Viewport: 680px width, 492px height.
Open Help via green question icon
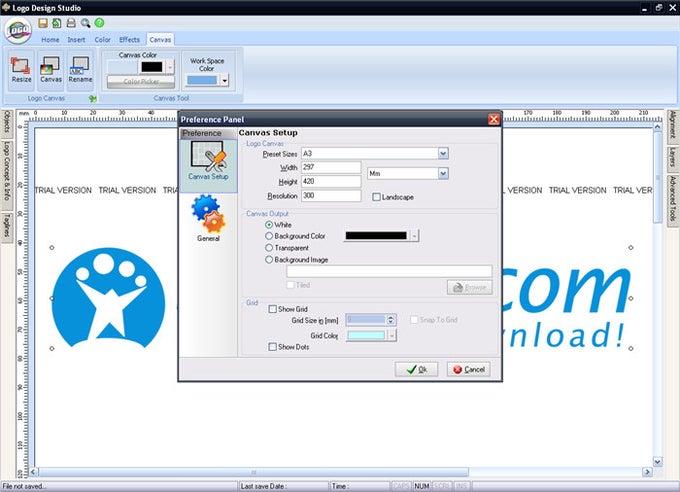99,23
